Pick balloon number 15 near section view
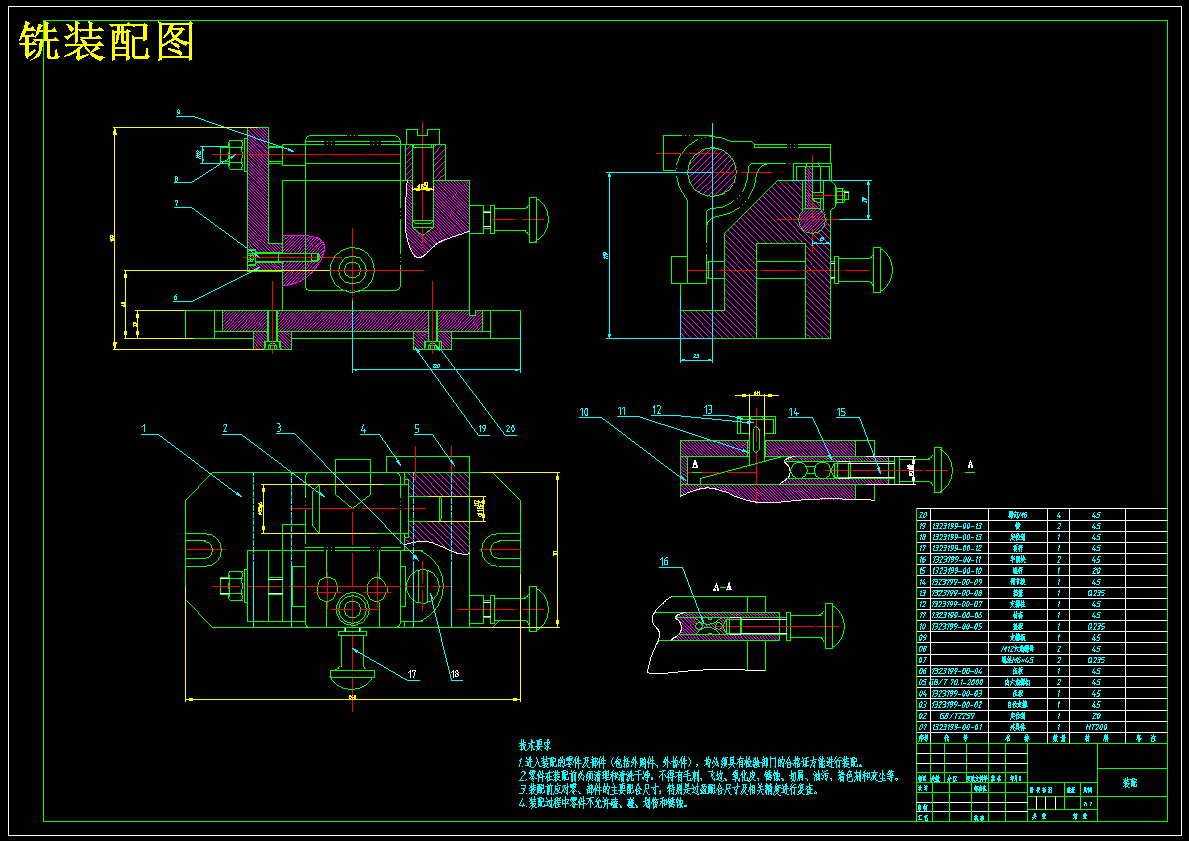 click(x=842, y=412)
